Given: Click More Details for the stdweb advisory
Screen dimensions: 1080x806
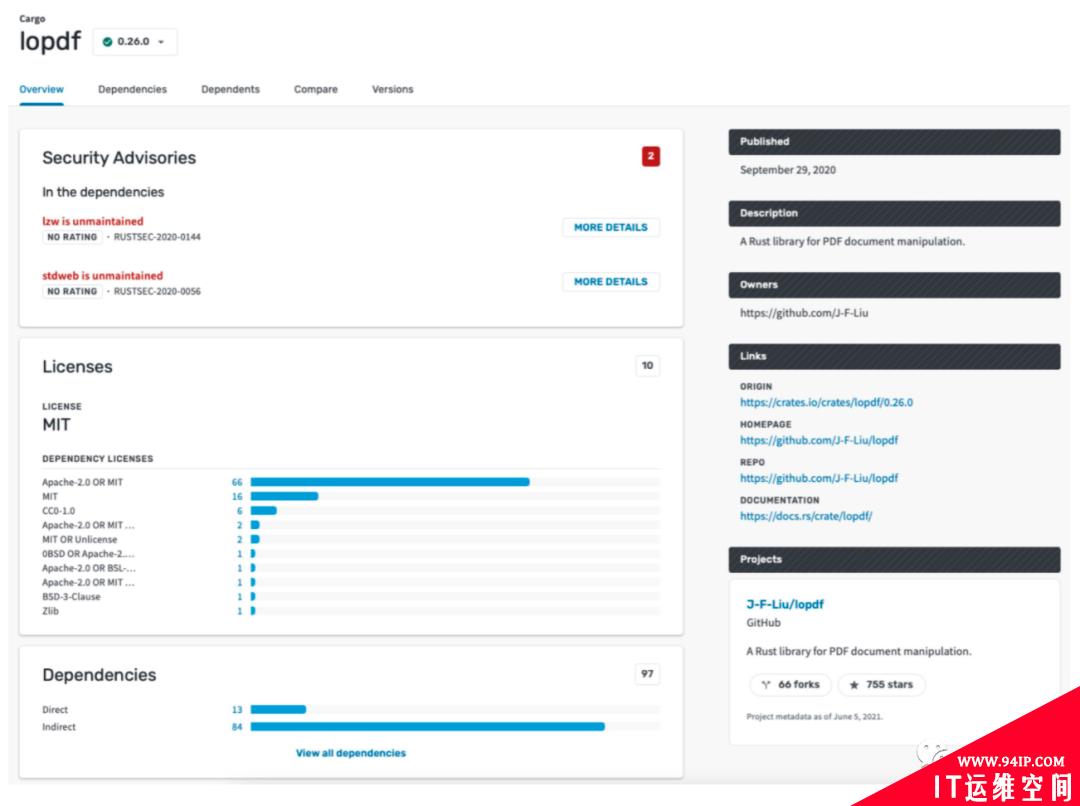Looking at the screenshot, I should tap(610, 282).
